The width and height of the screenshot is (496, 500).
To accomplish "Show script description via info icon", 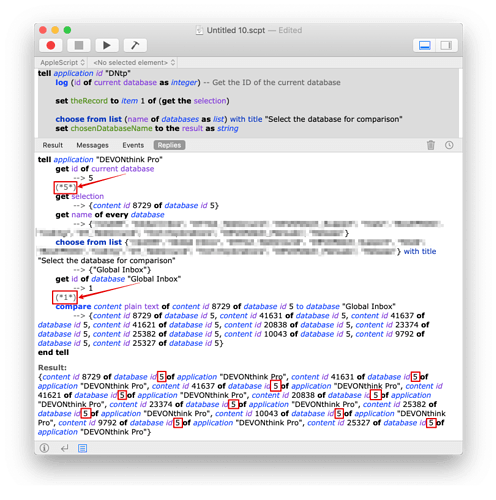I will pyautogui.click(x=44, y=448).
